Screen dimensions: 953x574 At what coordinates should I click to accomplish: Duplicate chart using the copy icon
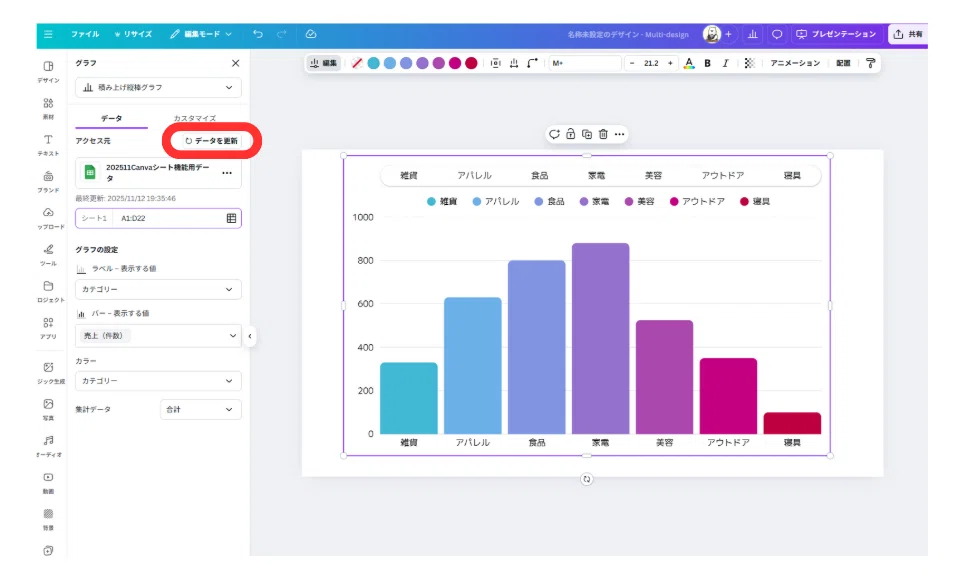point(587,134)
